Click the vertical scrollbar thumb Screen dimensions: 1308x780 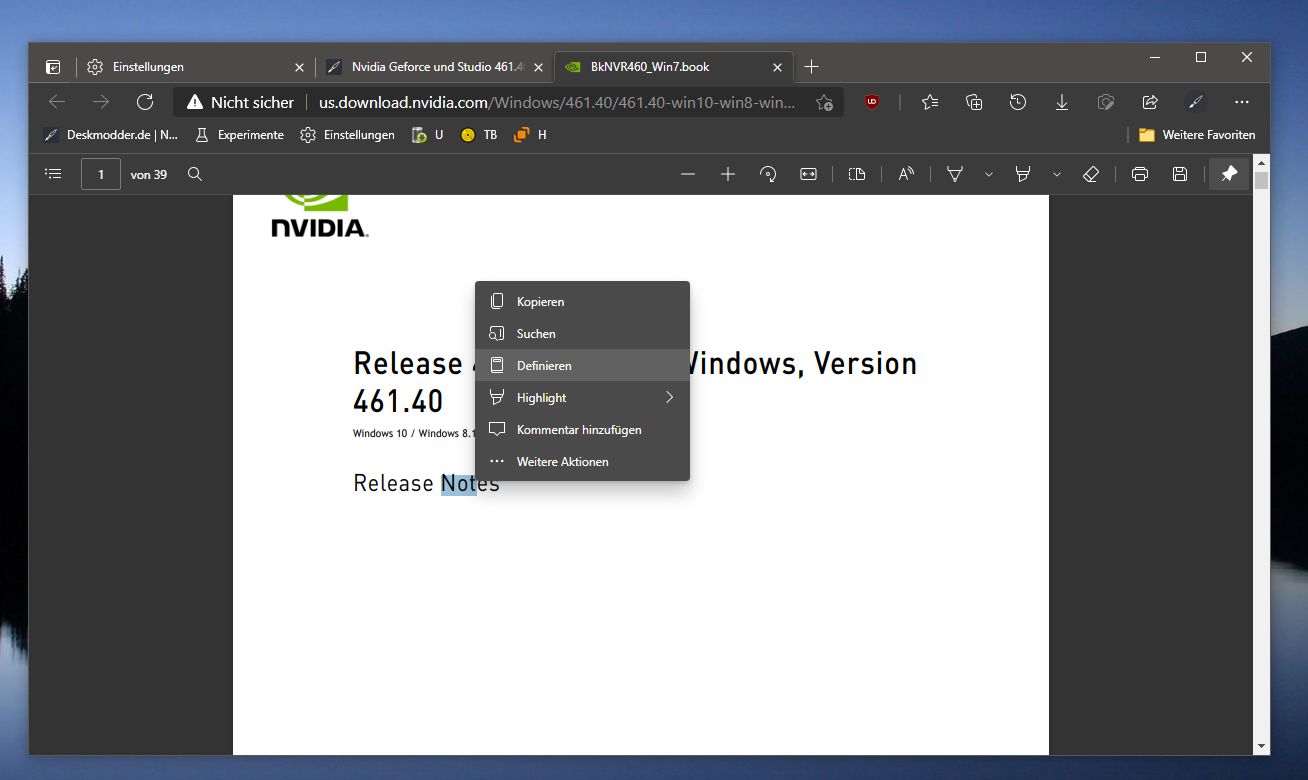tap(1262, 181)
